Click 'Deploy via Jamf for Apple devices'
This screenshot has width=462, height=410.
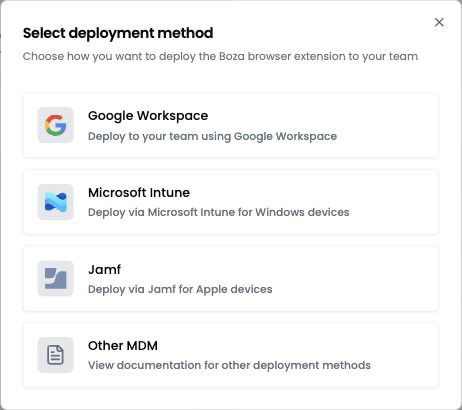click(180, 289)
